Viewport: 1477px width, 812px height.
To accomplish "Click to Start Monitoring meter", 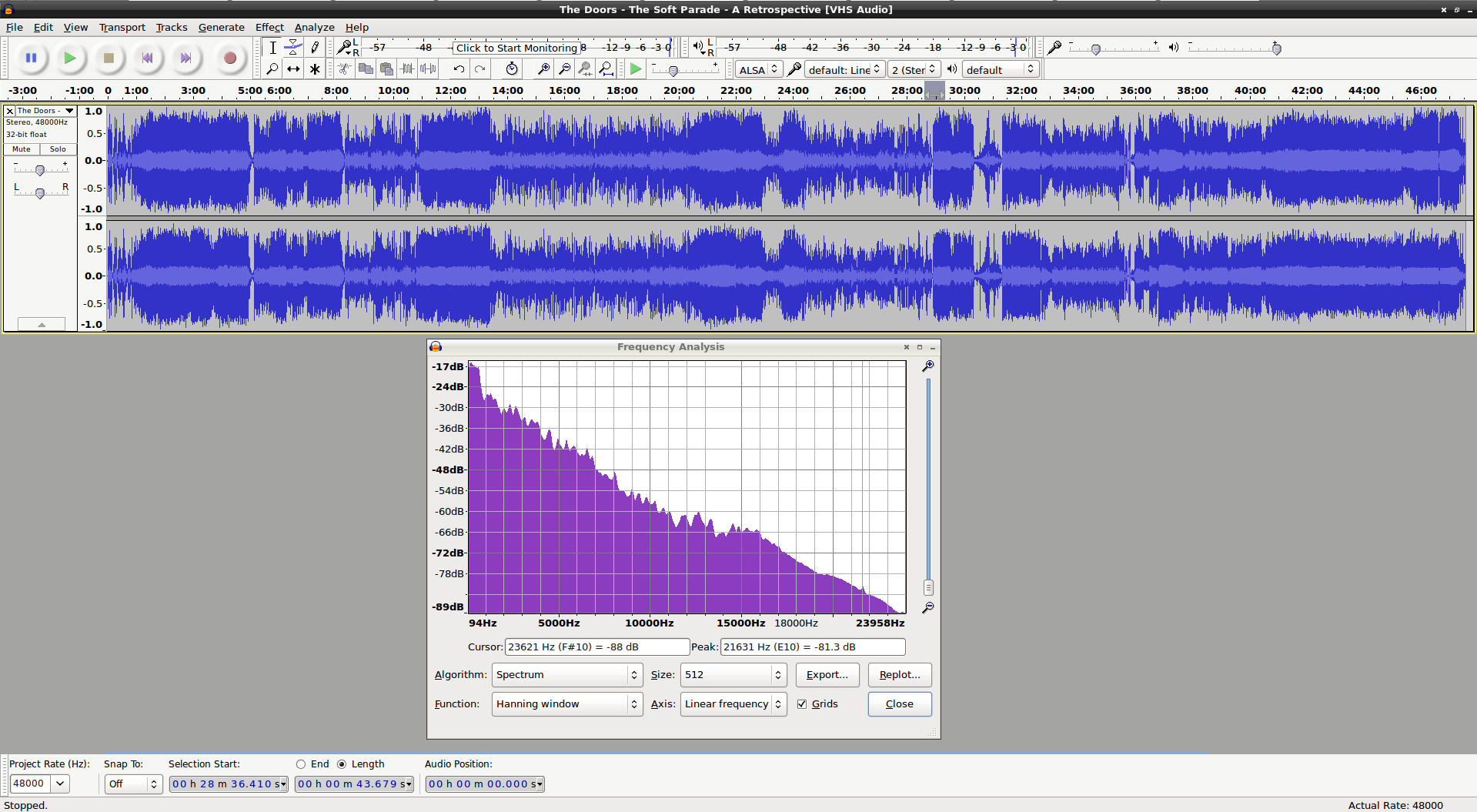I will click(516, 48).
